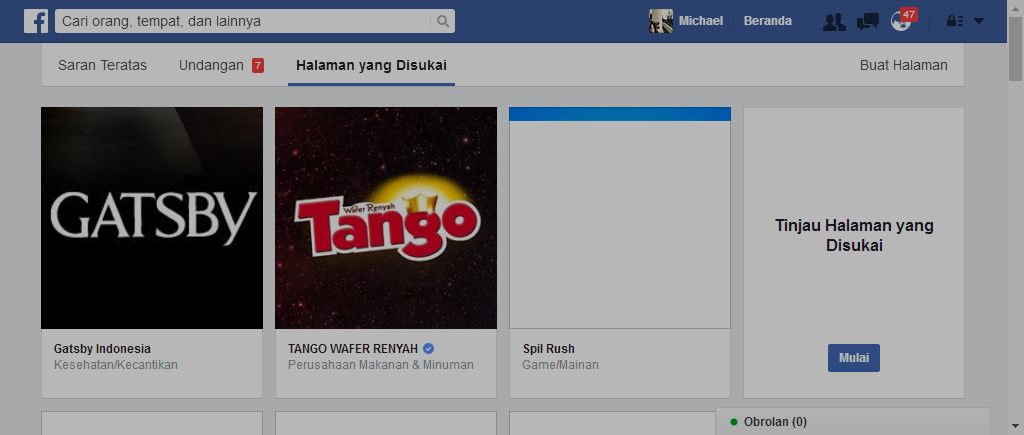
Task: Click Perusahaan Makanan & Minuman text
Action: 381,365
